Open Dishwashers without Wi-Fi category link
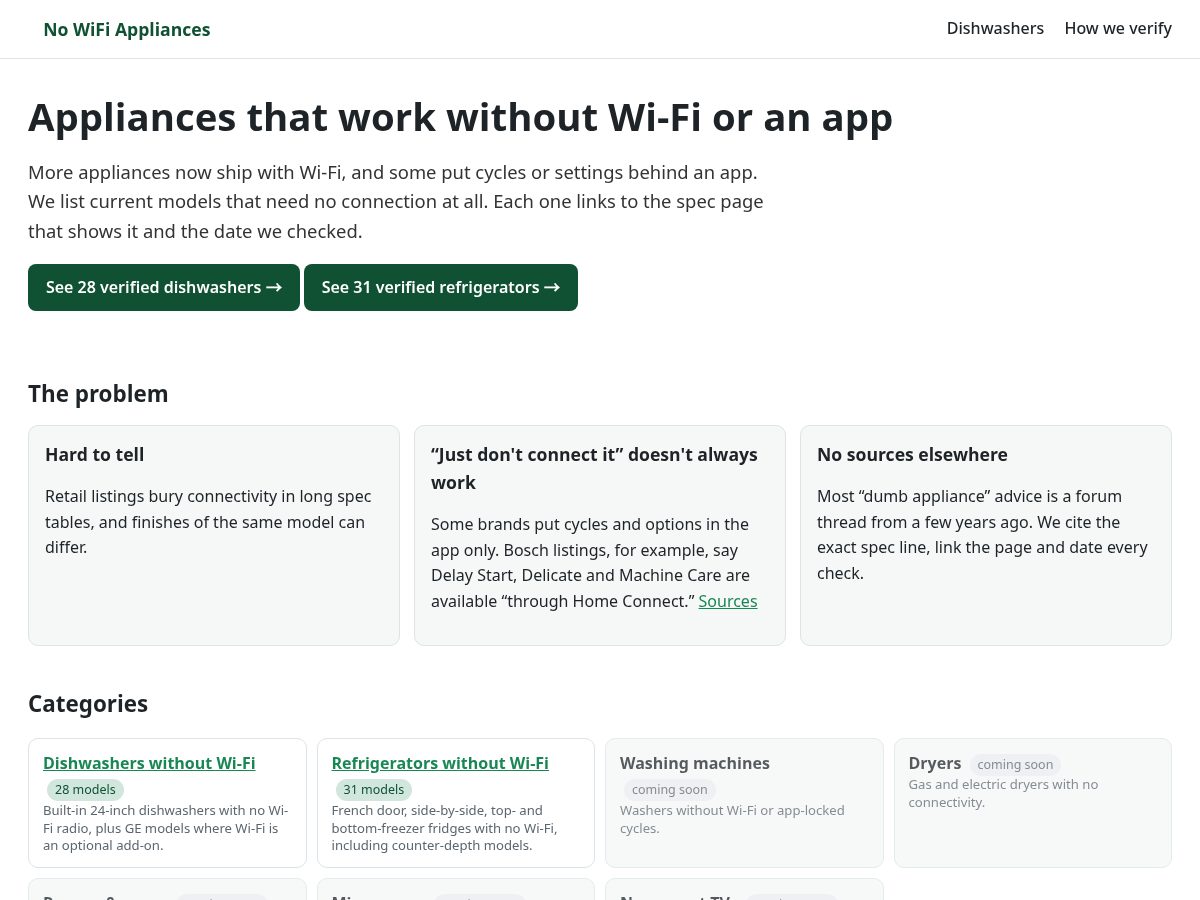Viewport: 1200px width, 900px height. 149,763
